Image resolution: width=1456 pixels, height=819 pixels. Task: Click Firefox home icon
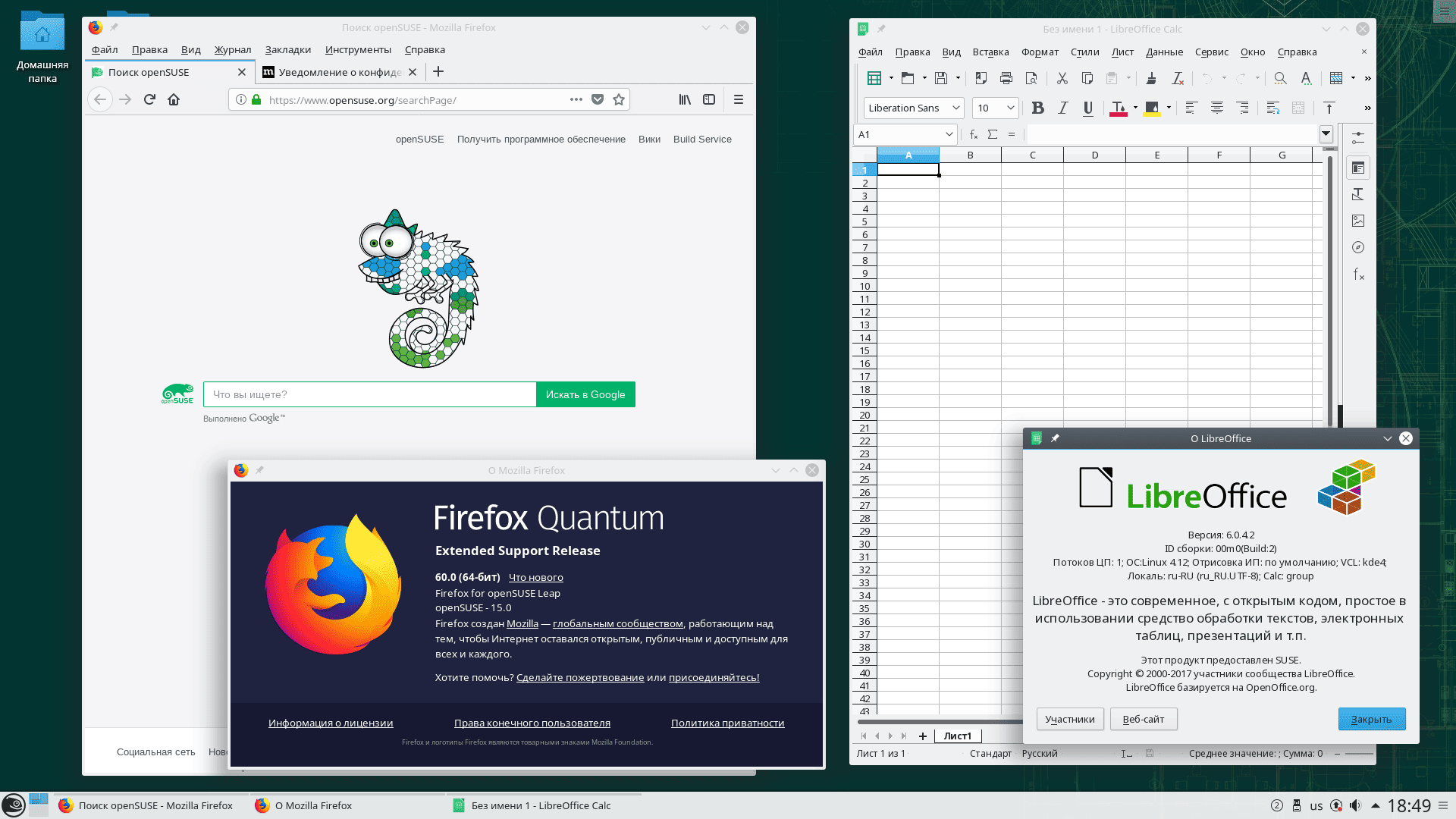point(174,99)
